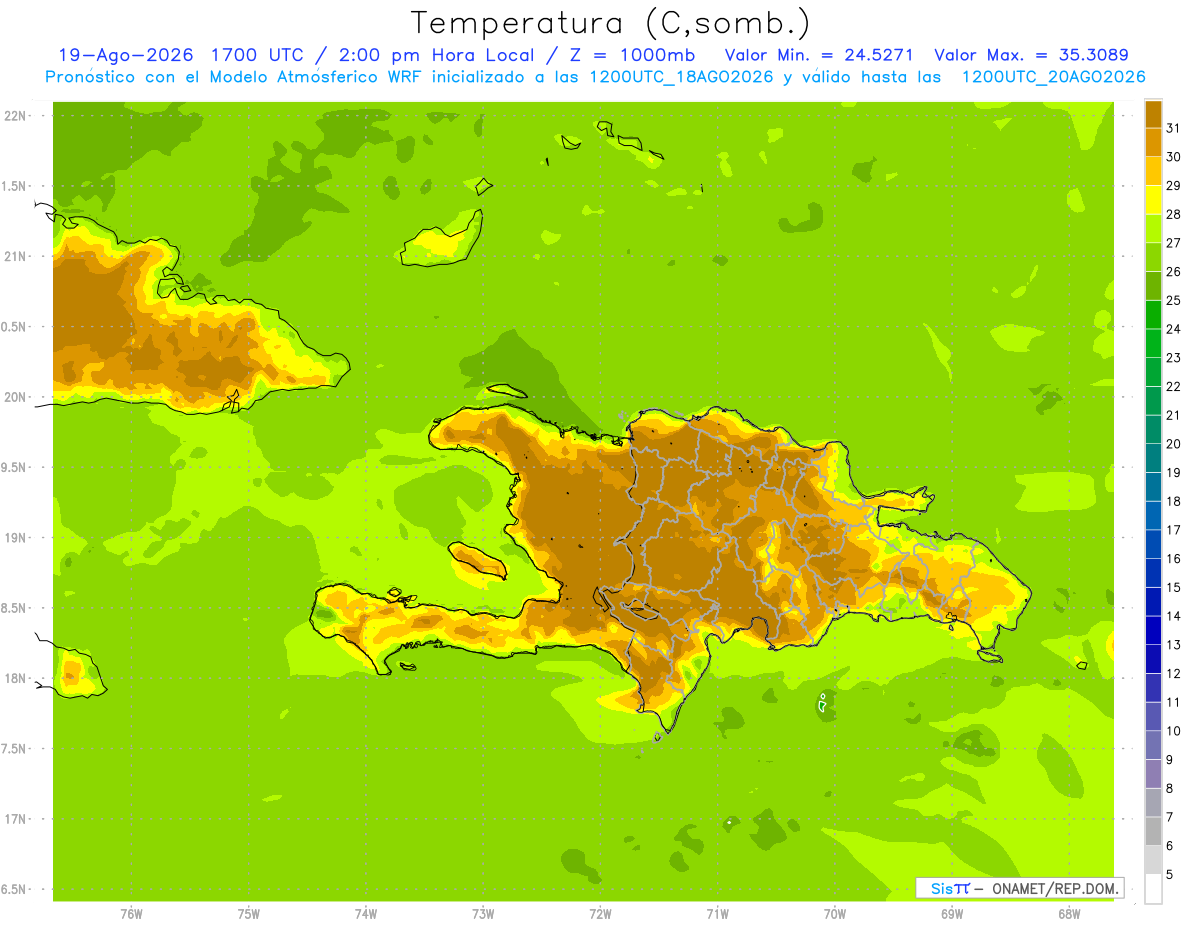This screenshot has height=927, width=1200.
Task: Click the '74W' longitude axis label
Action: (366, 914)
